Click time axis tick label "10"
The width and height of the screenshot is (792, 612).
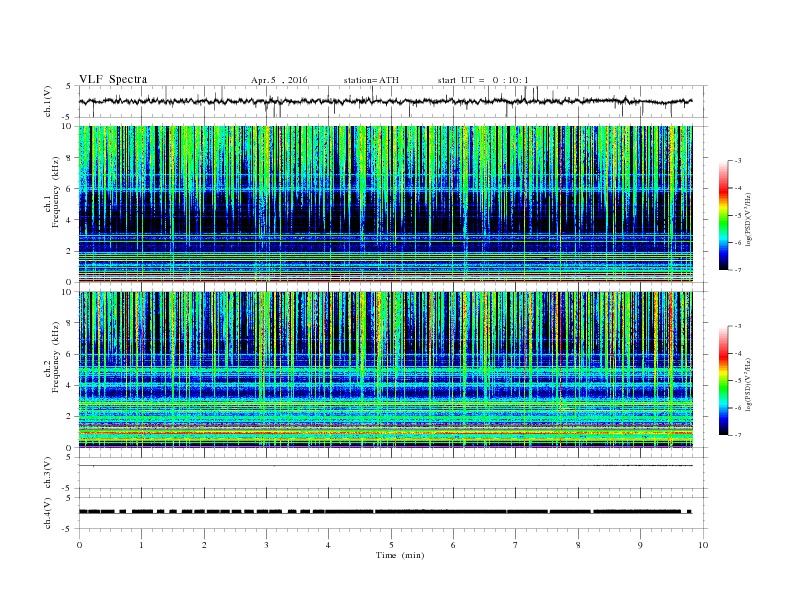(703, 545)
